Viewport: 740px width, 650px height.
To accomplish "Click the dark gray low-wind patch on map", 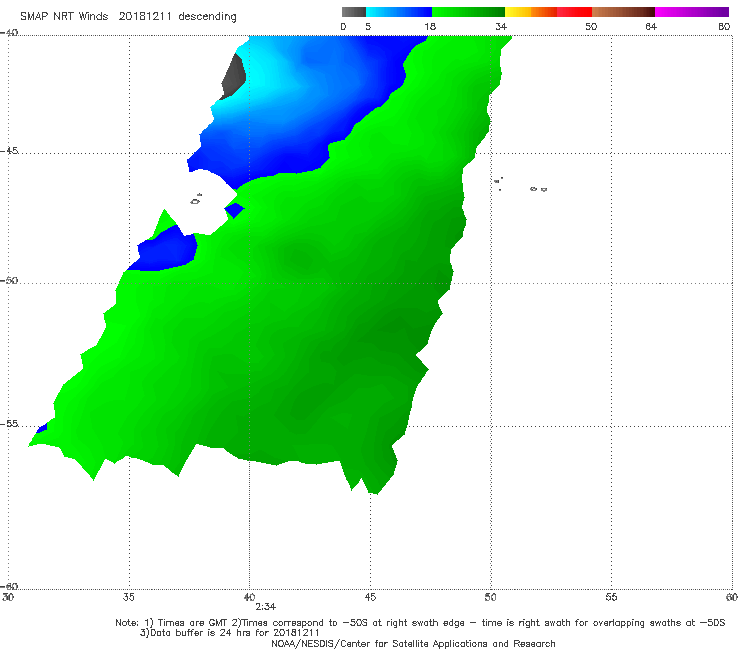I will 234,77.
